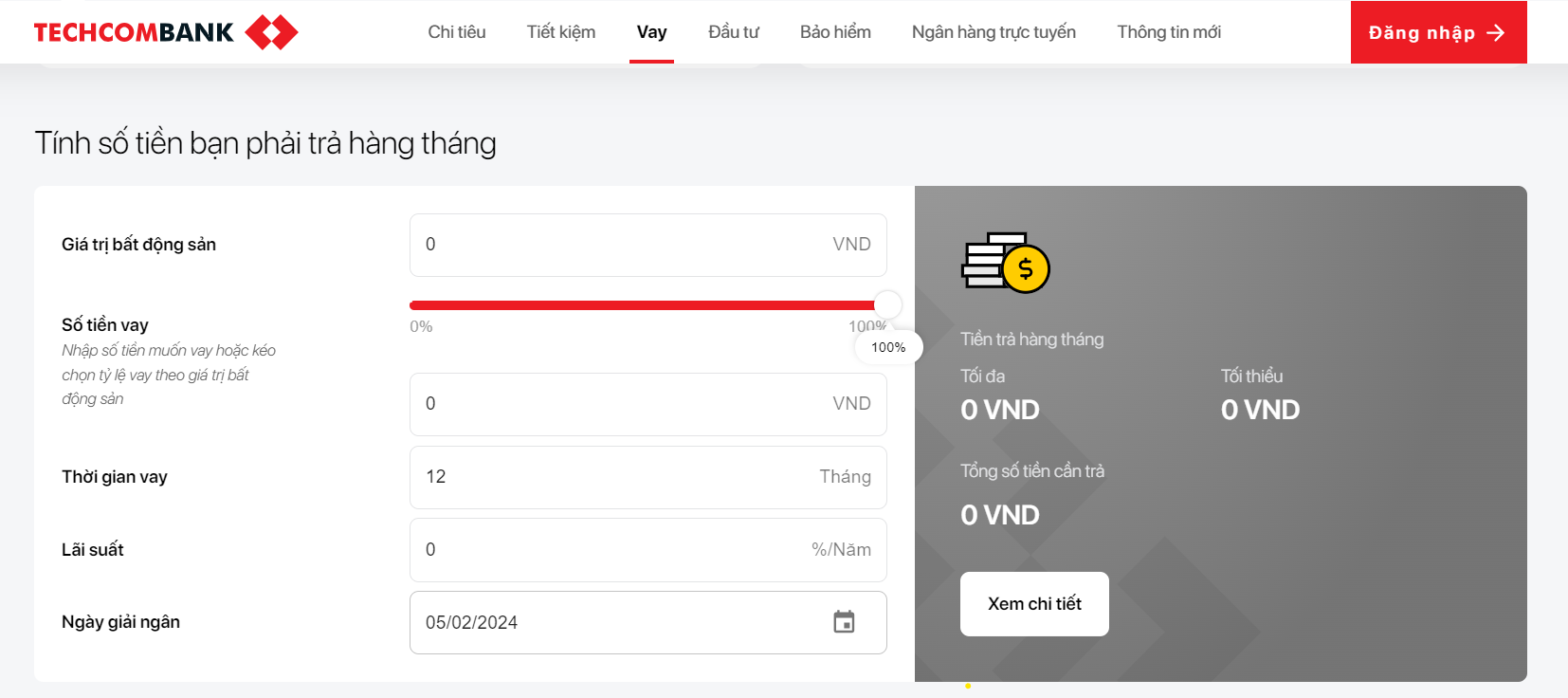Open the Tiết kiệm menu

(561, 32)
